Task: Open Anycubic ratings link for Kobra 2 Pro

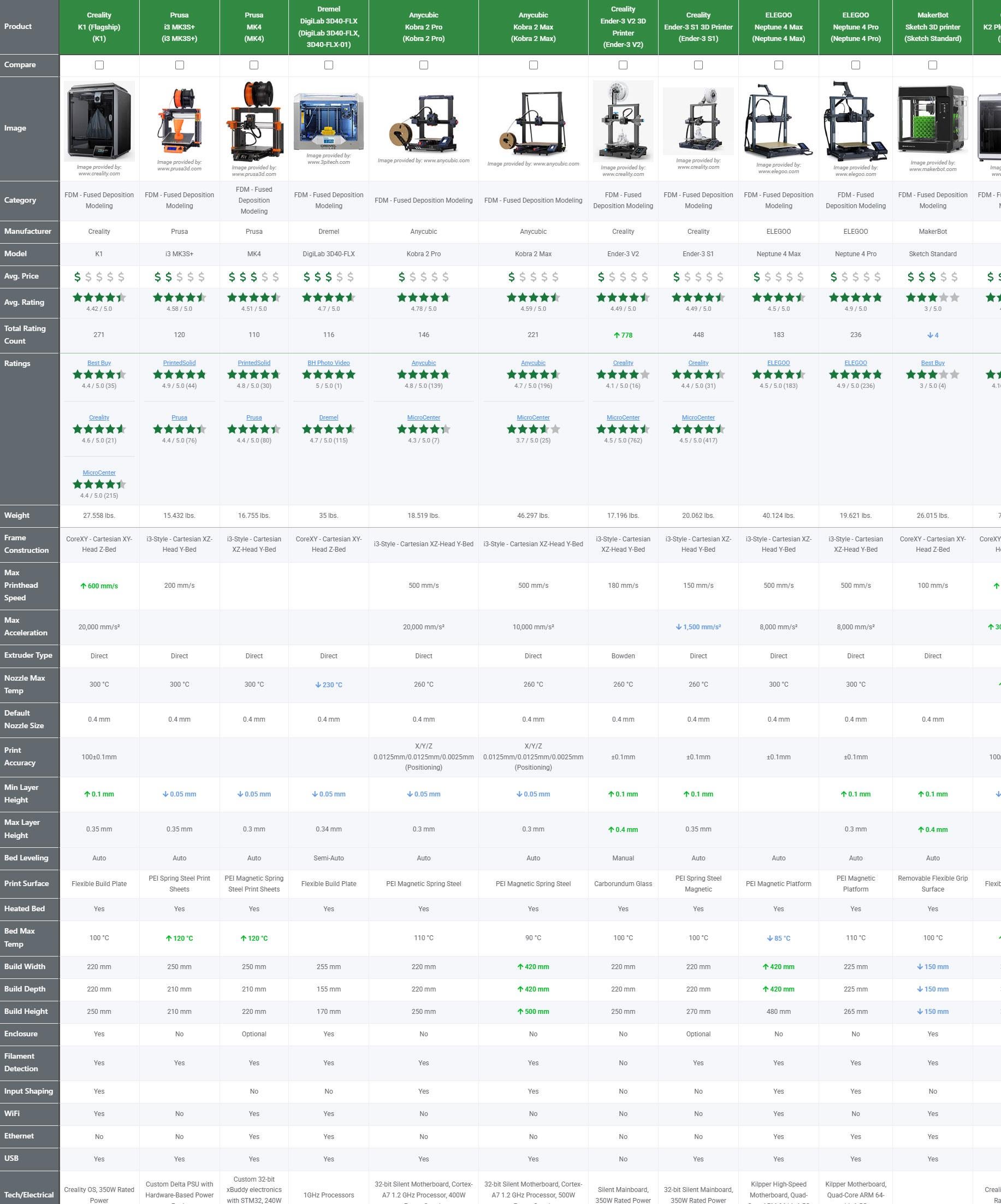Action: (423, 363)
